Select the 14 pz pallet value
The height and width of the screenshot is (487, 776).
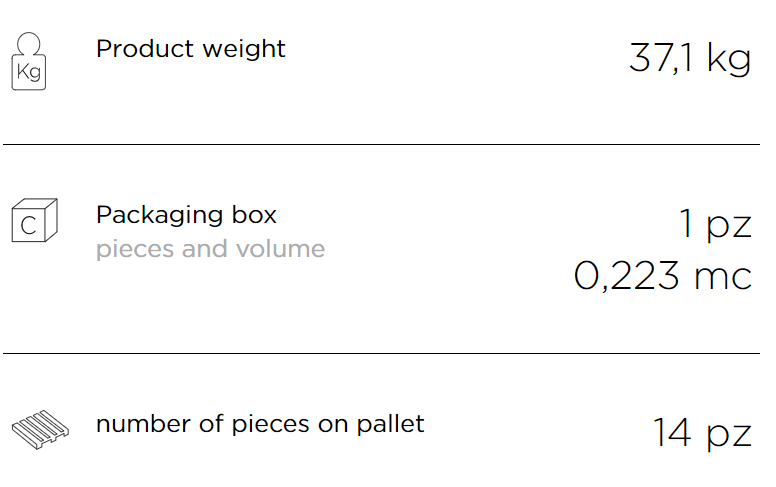coord(702,433)
